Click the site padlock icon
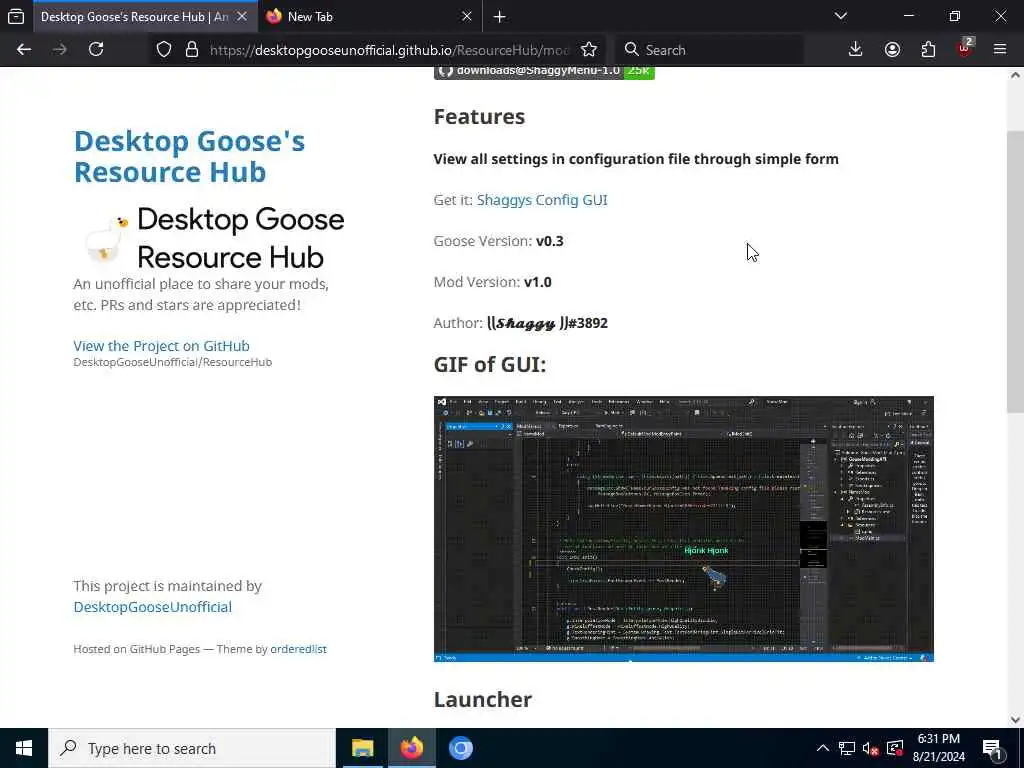 [191, 50]
